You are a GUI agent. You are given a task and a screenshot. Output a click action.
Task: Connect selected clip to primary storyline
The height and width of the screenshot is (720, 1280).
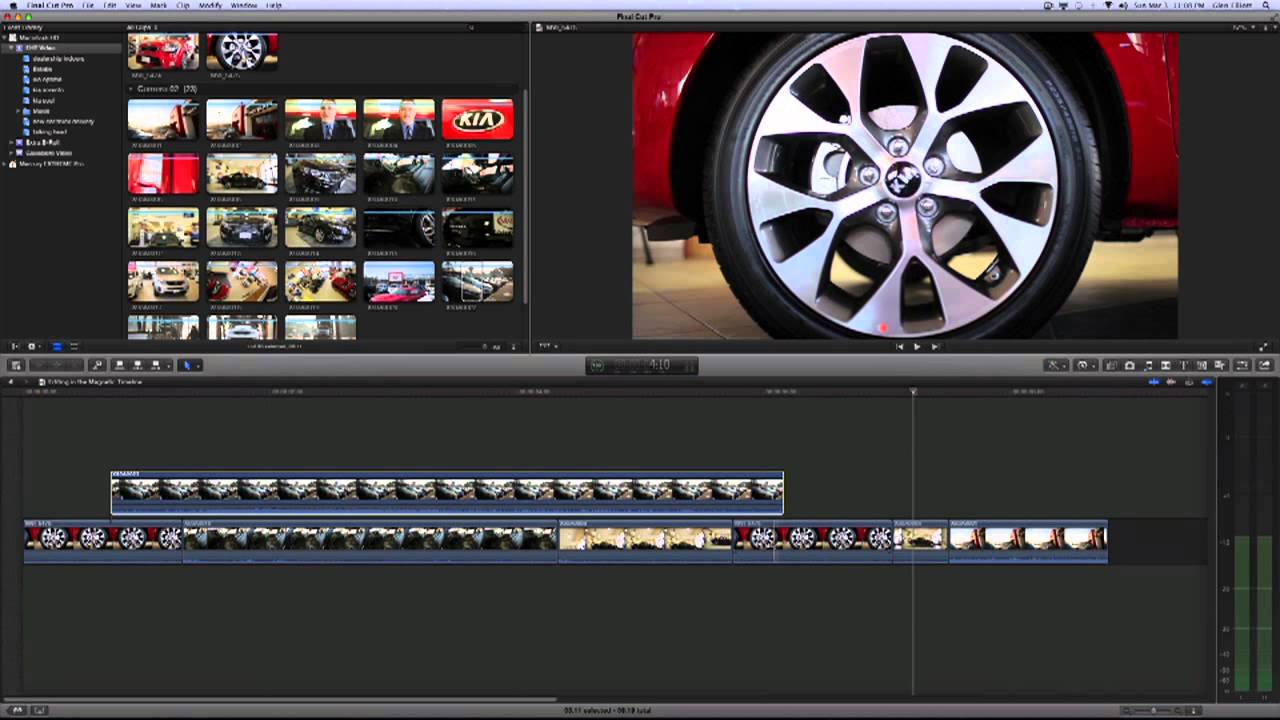[119, 365]
